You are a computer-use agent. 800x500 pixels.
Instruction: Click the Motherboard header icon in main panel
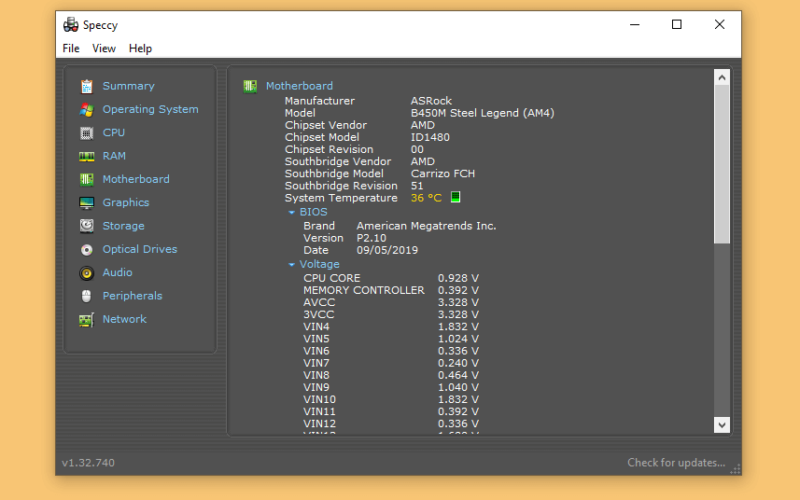(250, 86)
